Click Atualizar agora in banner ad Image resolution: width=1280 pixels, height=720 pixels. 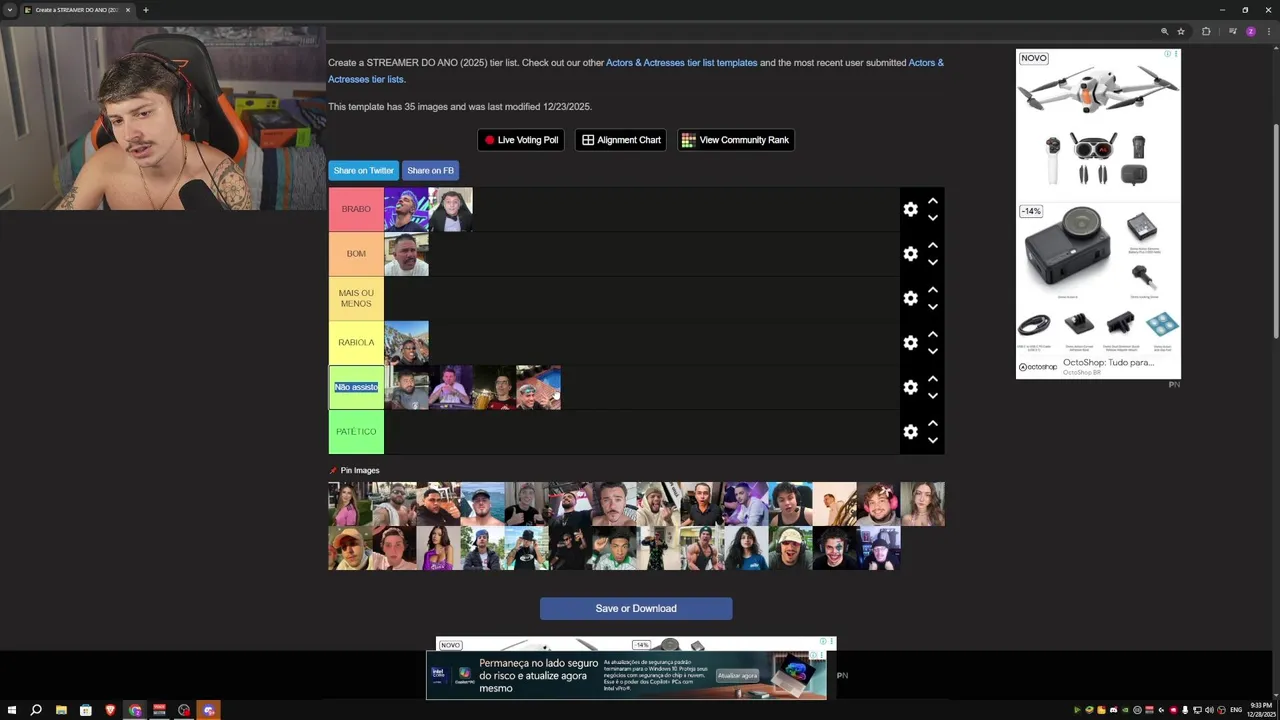click(x=737, y=676)
